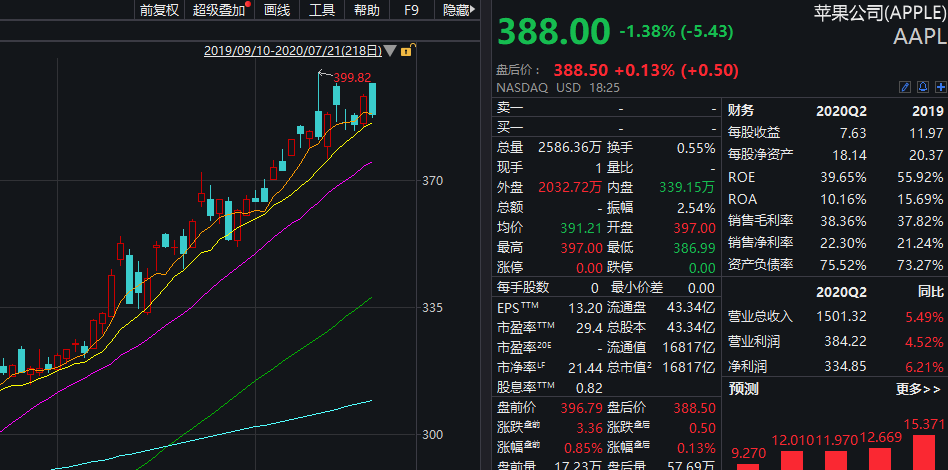
Task: Click the 2019/09/10-2020/07/21 date range link
Action: 293,51
